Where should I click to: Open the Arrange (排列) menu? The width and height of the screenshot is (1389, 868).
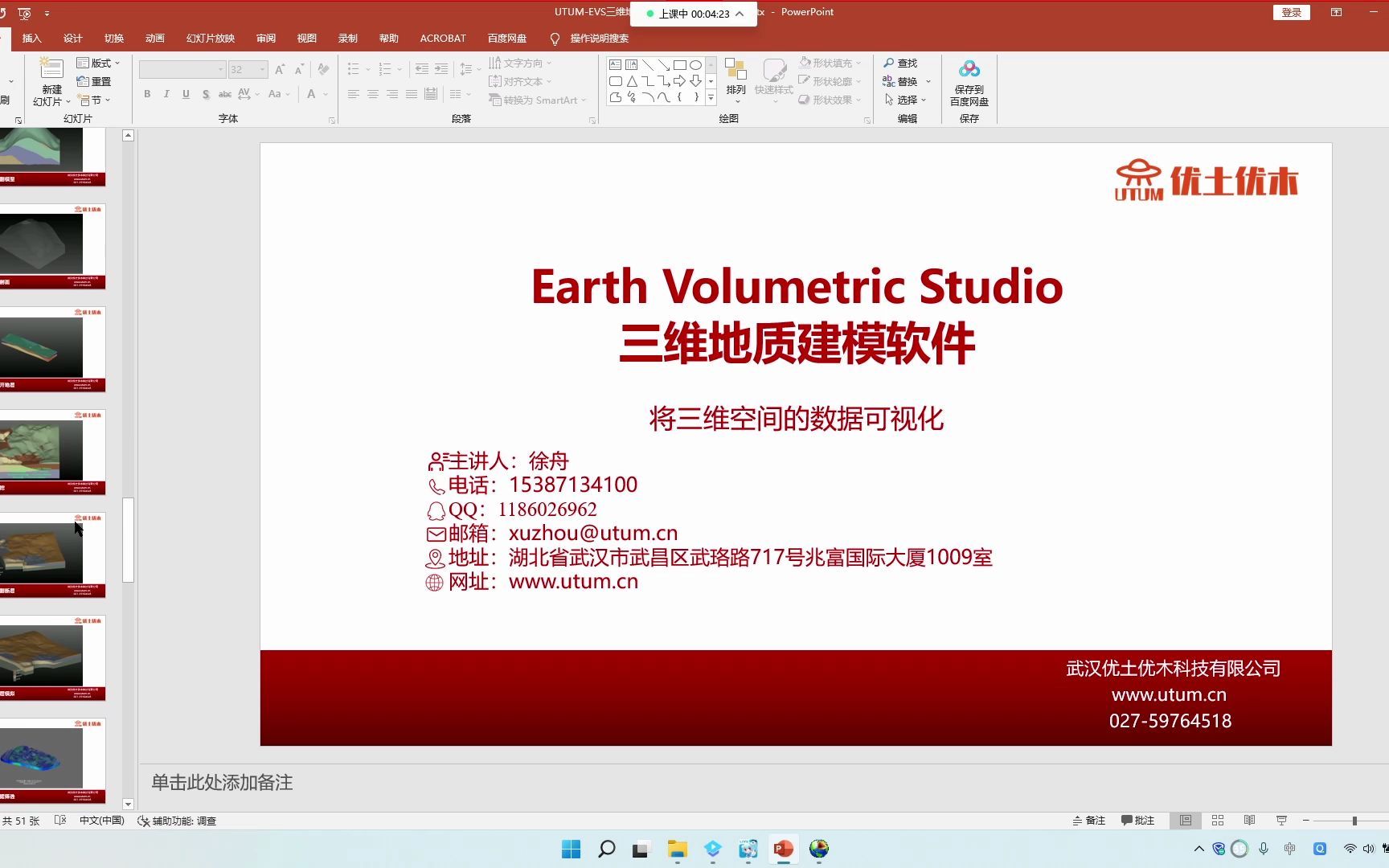[x=735, y=80]
